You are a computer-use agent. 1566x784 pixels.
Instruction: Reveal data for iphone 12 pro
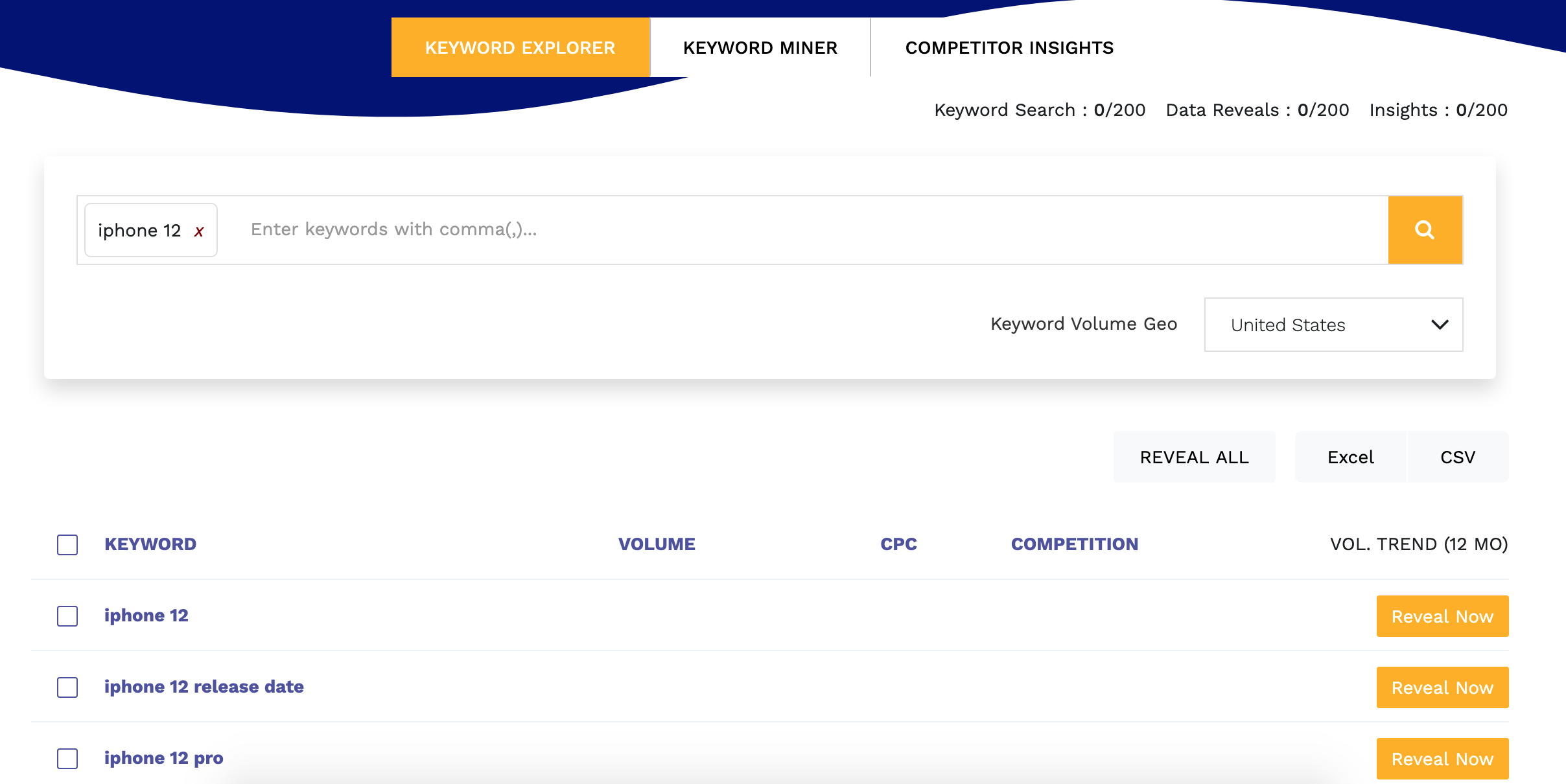pyautogui.click(x=1442, y=759)
